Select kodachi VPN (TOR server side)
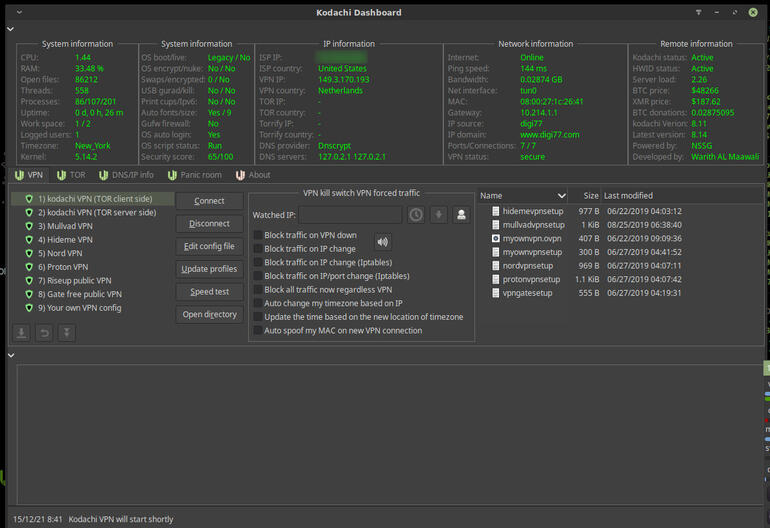The width and height of the screenshot is (770, 528). [x=92, y=212]
